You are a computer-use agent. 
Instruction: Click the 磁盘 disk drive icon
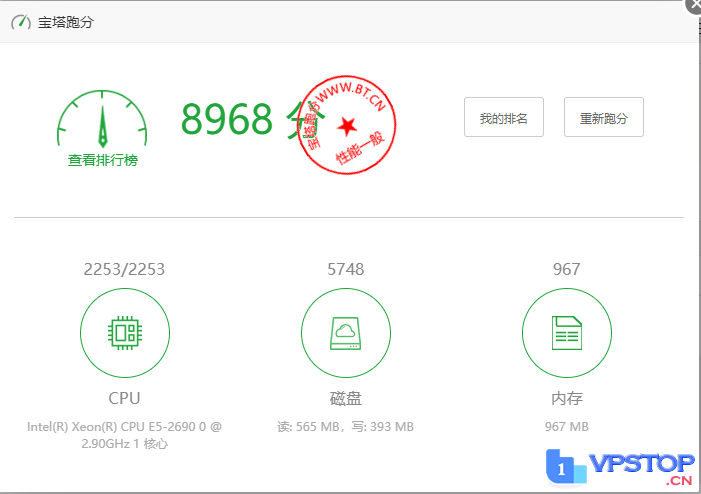pos(346,333)
